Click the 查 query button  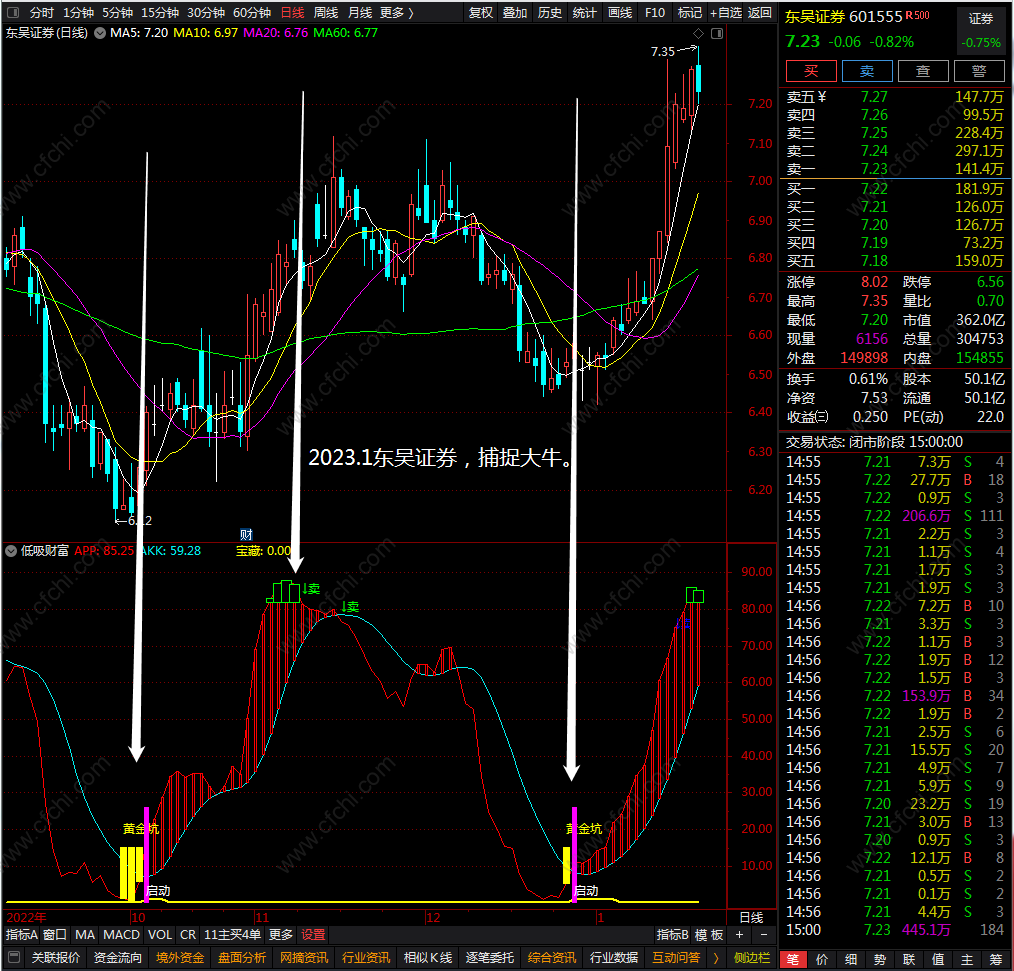(923, 70)
